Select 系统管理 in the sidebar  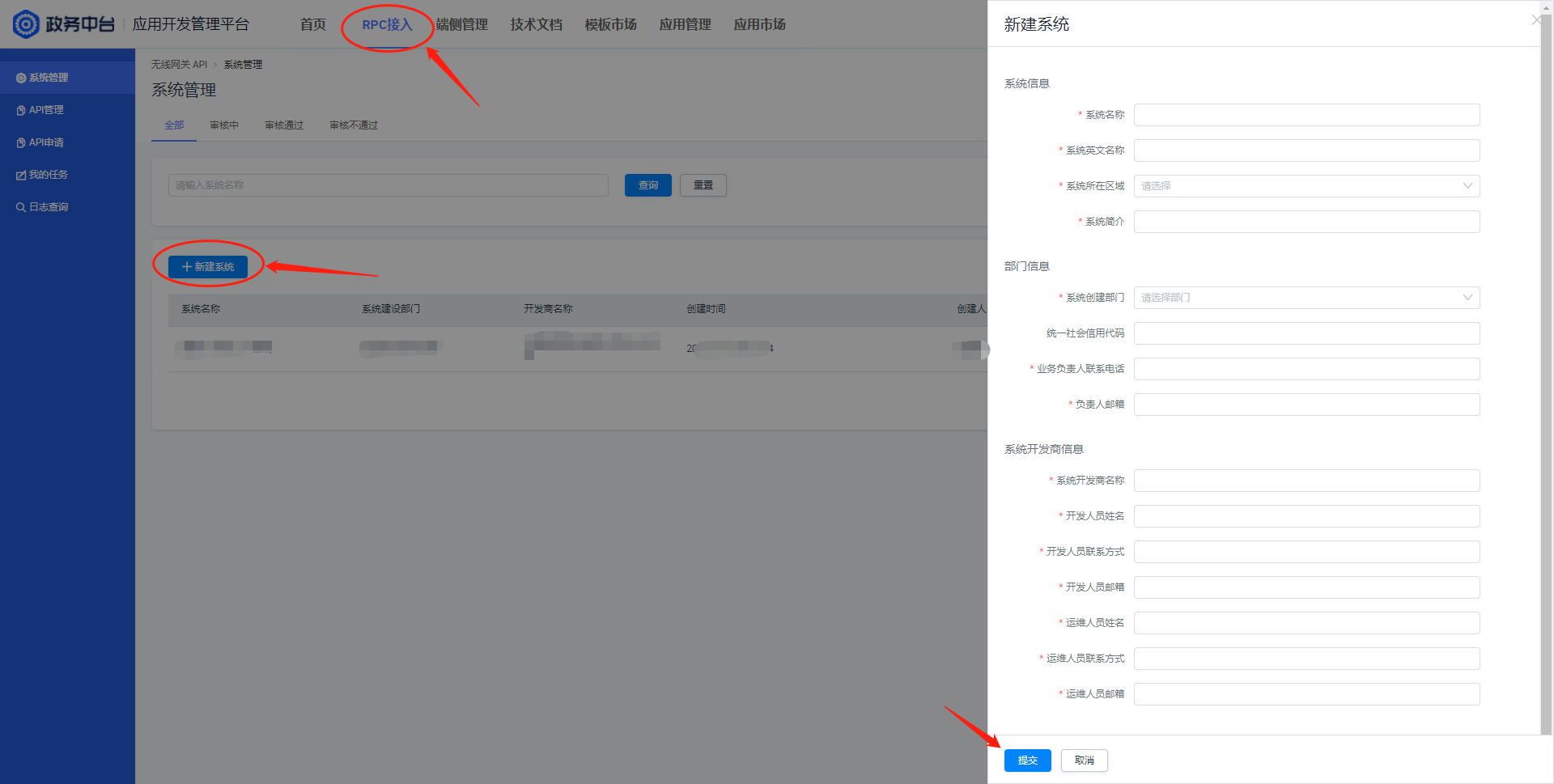coord(67,78)
